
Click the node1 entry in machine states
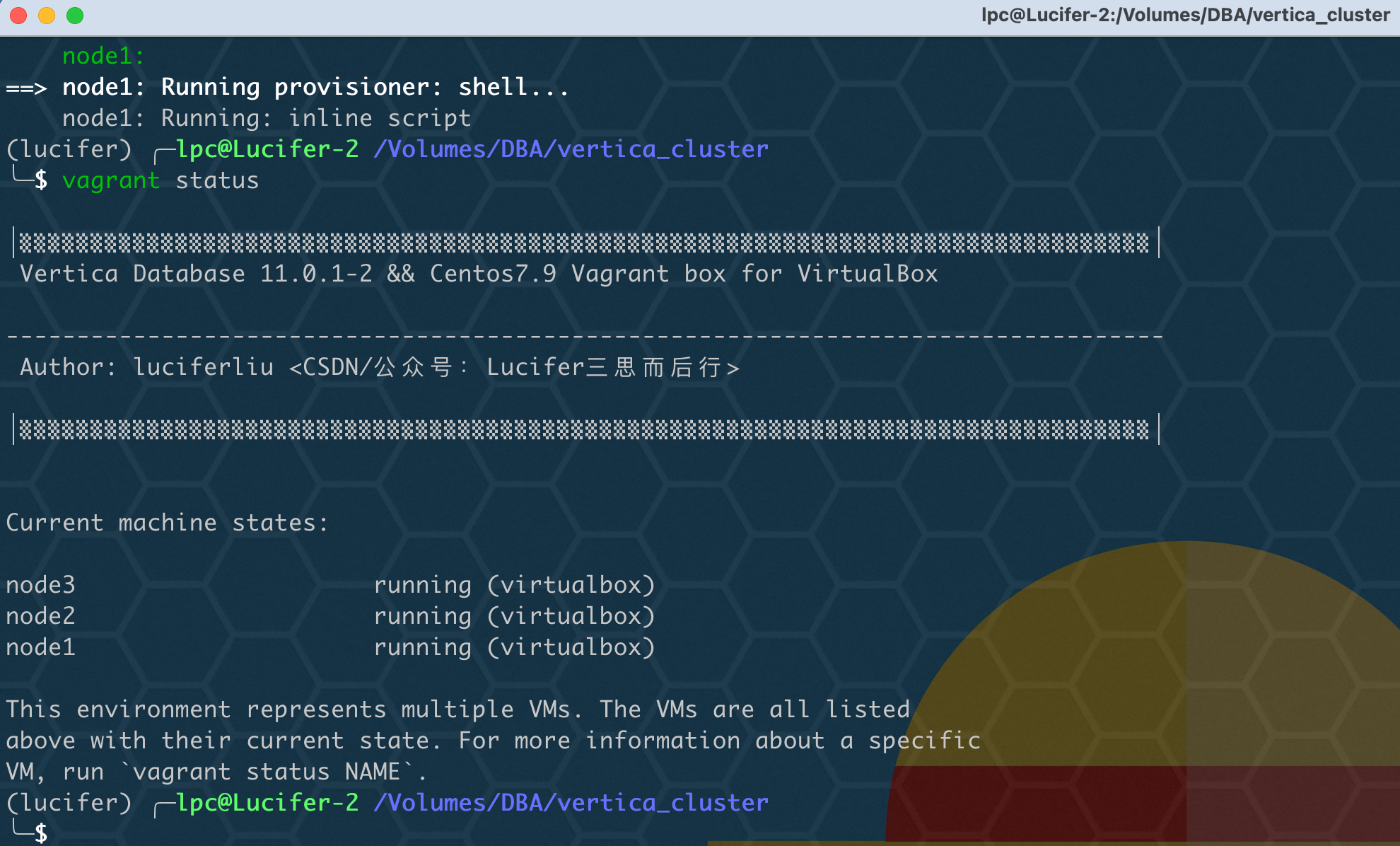pos(40,648)
